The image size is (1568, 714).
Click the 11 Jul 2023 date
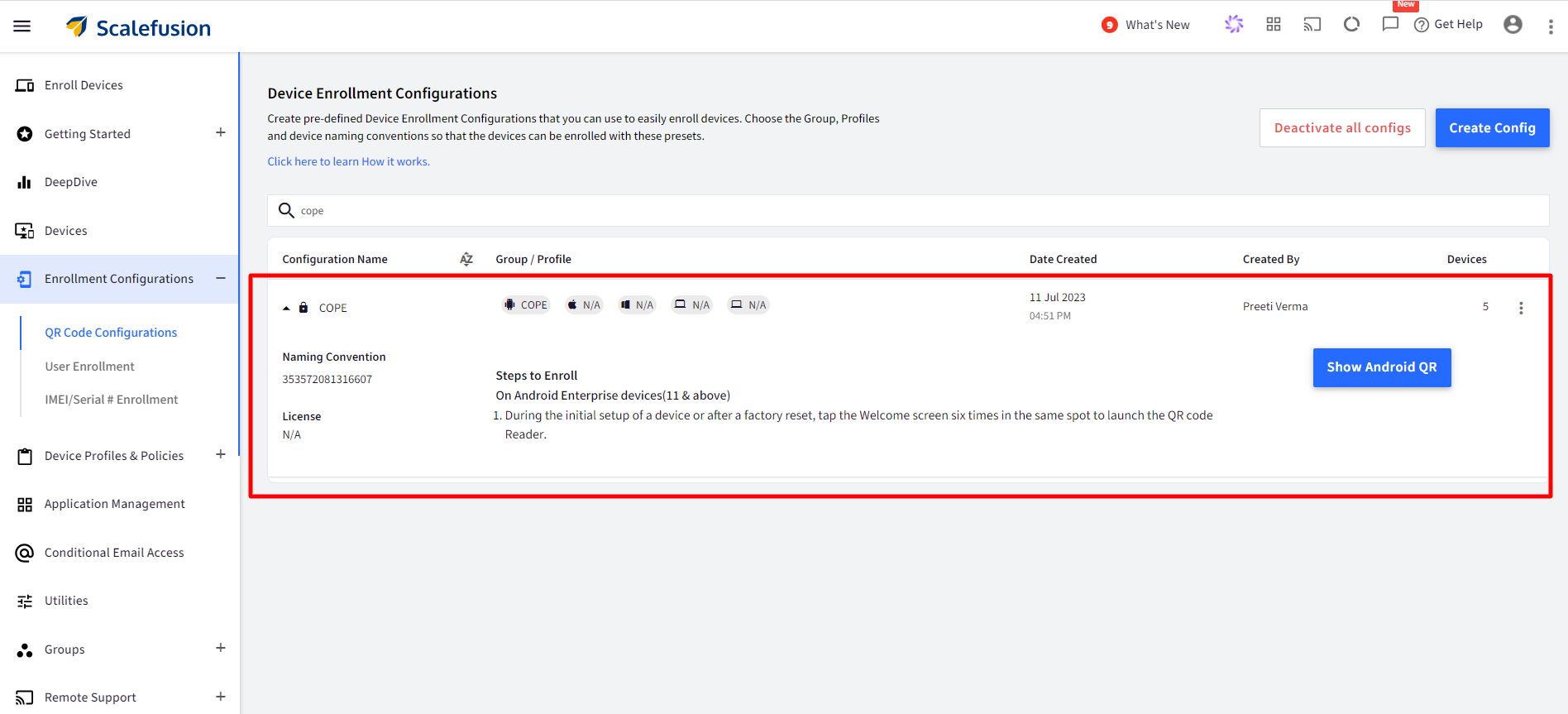[1058, 297]
